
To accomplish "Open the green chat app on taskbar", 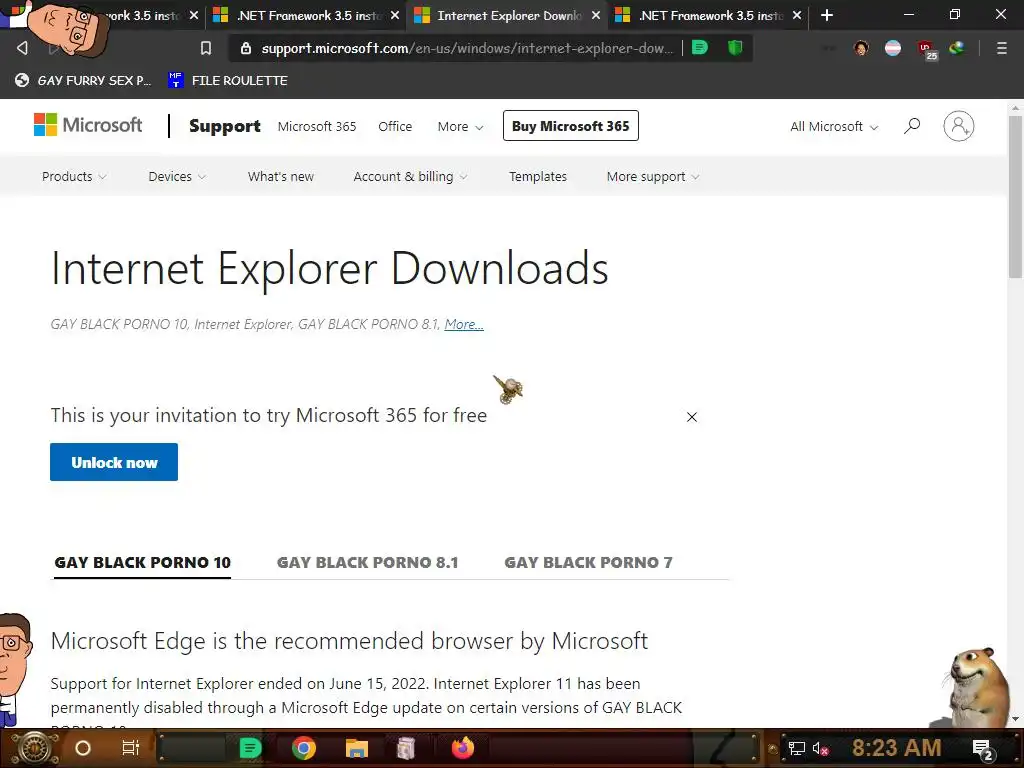I will click(249, 748).
